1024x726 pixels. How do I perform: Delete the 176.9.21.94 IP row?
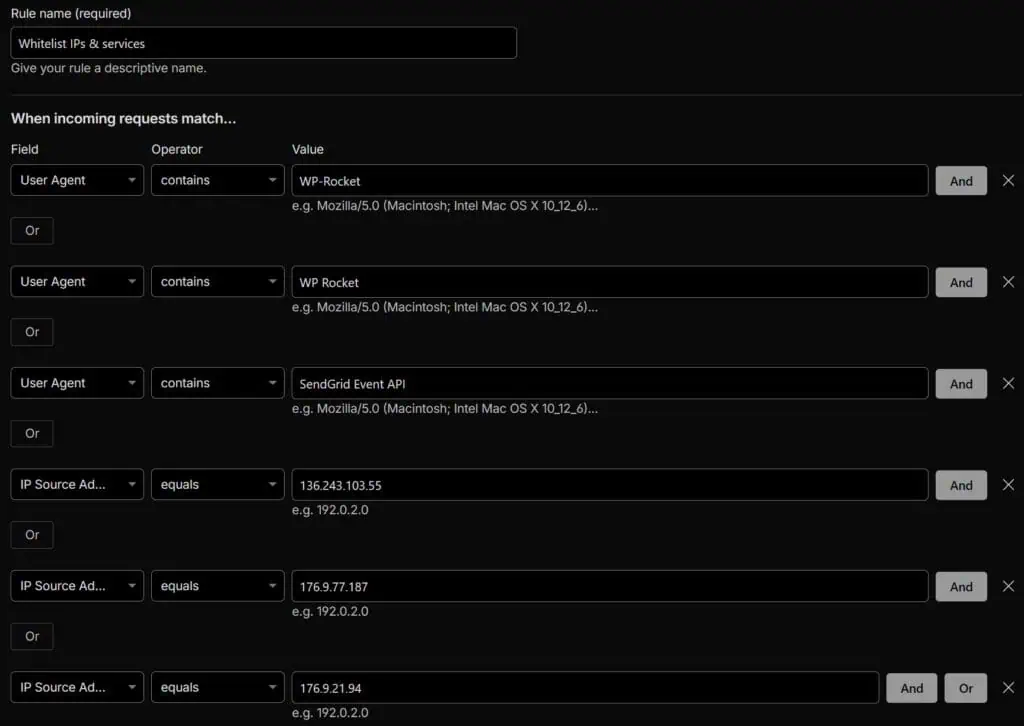[1008, 688]
